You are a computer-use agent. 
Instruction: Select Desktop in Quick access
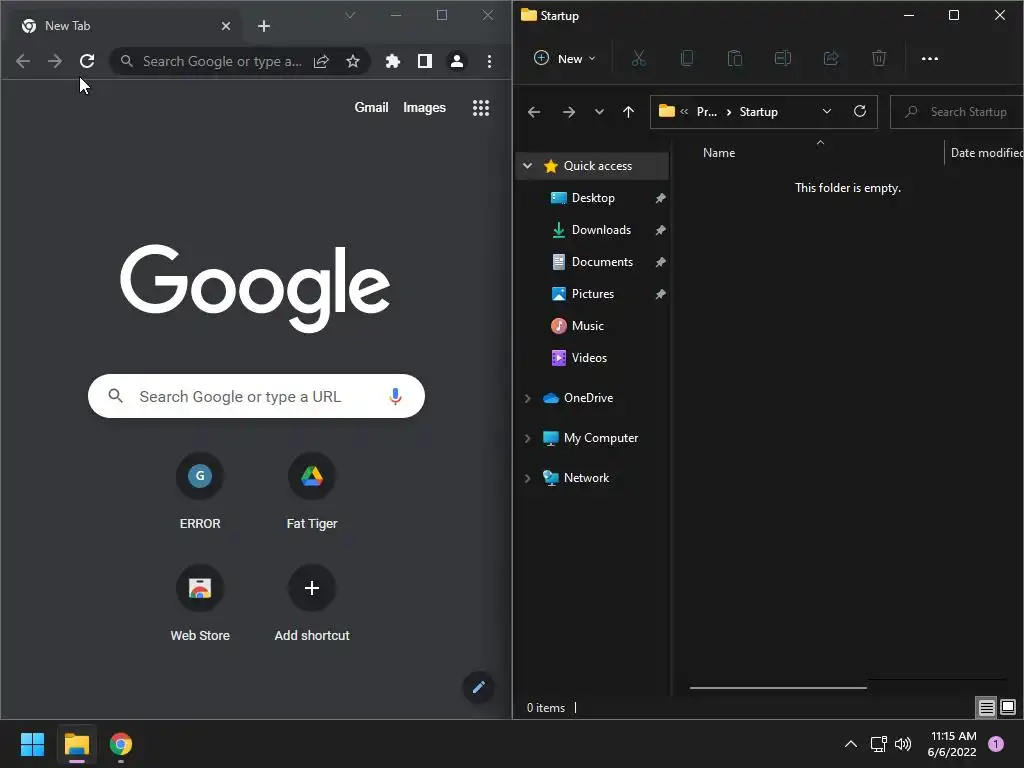coord(593,198)
